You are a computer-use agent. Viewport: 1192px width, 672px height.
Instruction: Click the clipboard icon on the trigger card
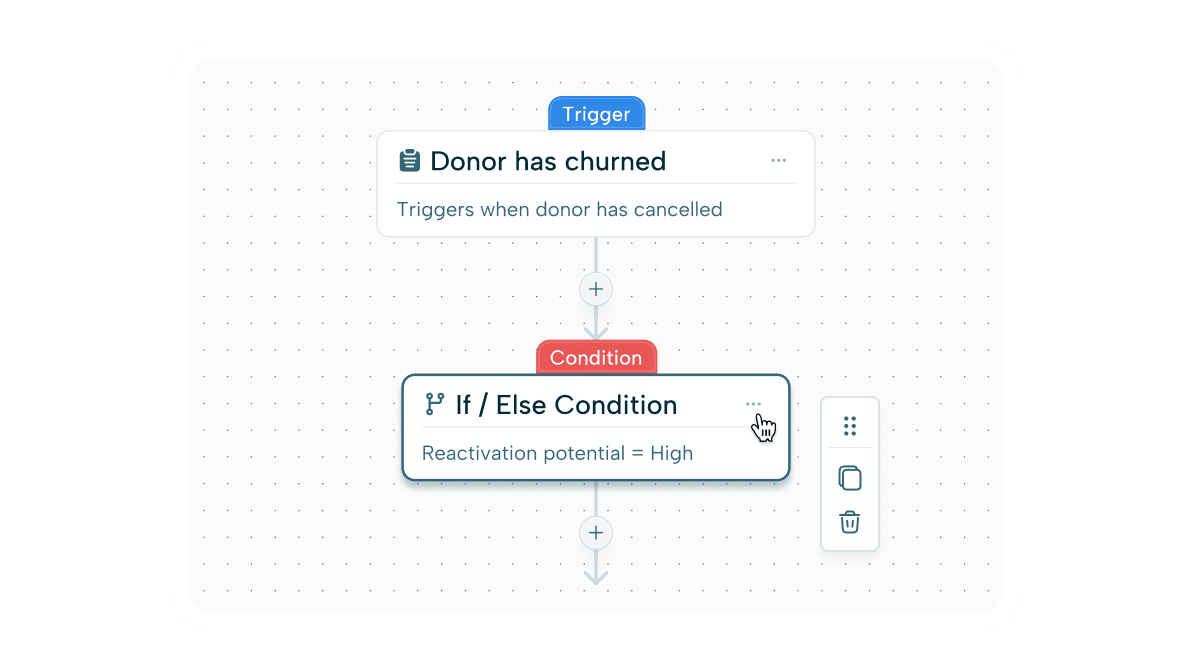[x=409, y=161]
